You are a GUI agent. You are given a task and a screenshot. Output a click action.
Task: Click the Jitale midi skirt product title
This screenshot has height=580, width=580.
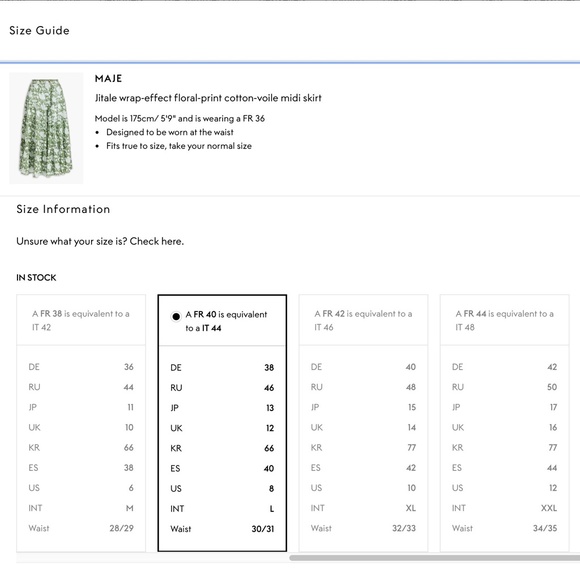[208, 98]
